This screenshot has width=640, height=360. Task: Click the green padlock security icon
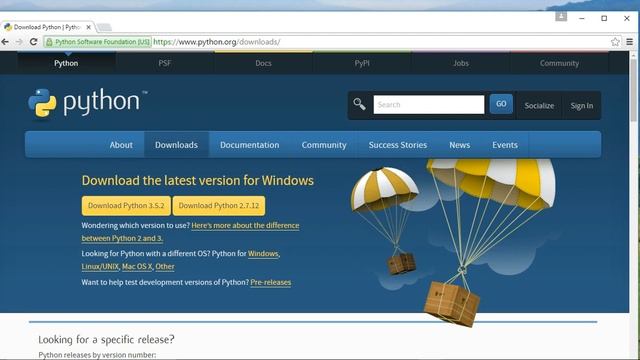49,42
